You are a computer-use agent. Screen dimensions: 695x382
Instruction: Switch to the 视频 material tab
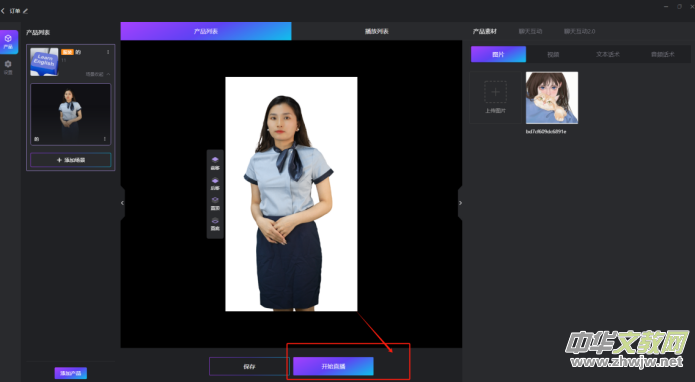tap(553, 54)
